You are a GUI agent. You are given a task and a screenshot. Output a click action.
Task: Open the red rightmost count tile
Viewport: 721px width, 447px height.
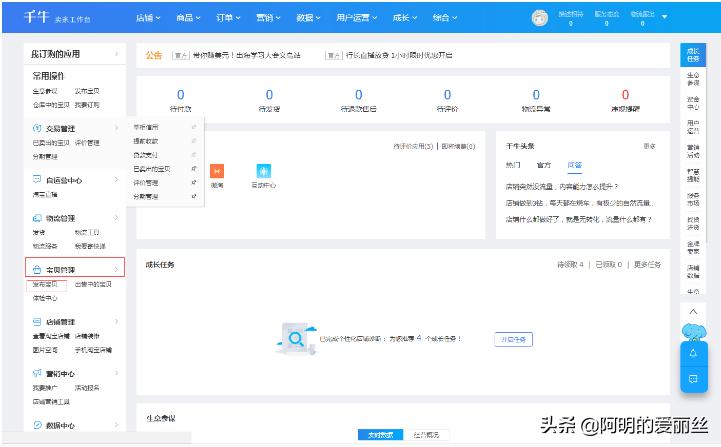[x=625, y=100]
